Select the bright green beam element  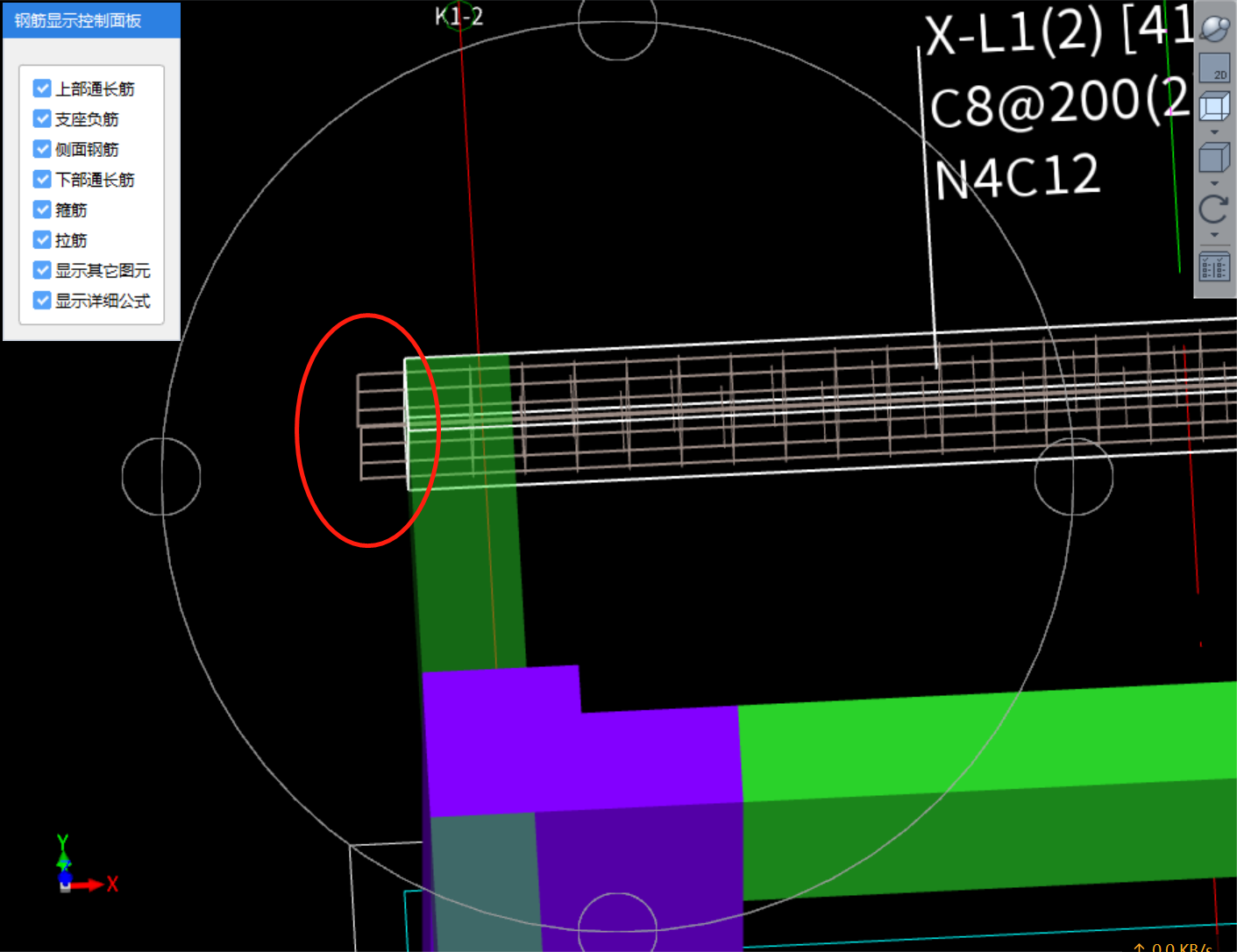tap(986, 741)
